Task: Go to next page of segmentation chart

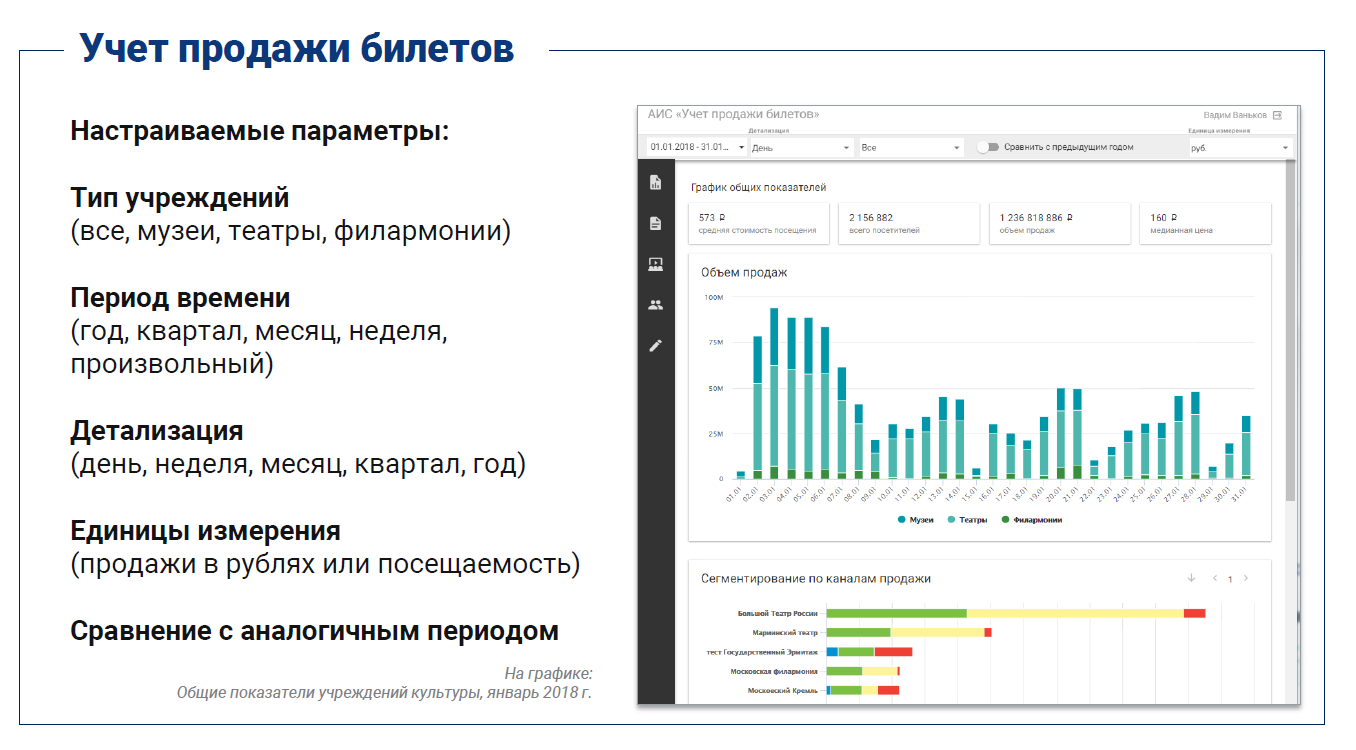Action: [1245, 578]
